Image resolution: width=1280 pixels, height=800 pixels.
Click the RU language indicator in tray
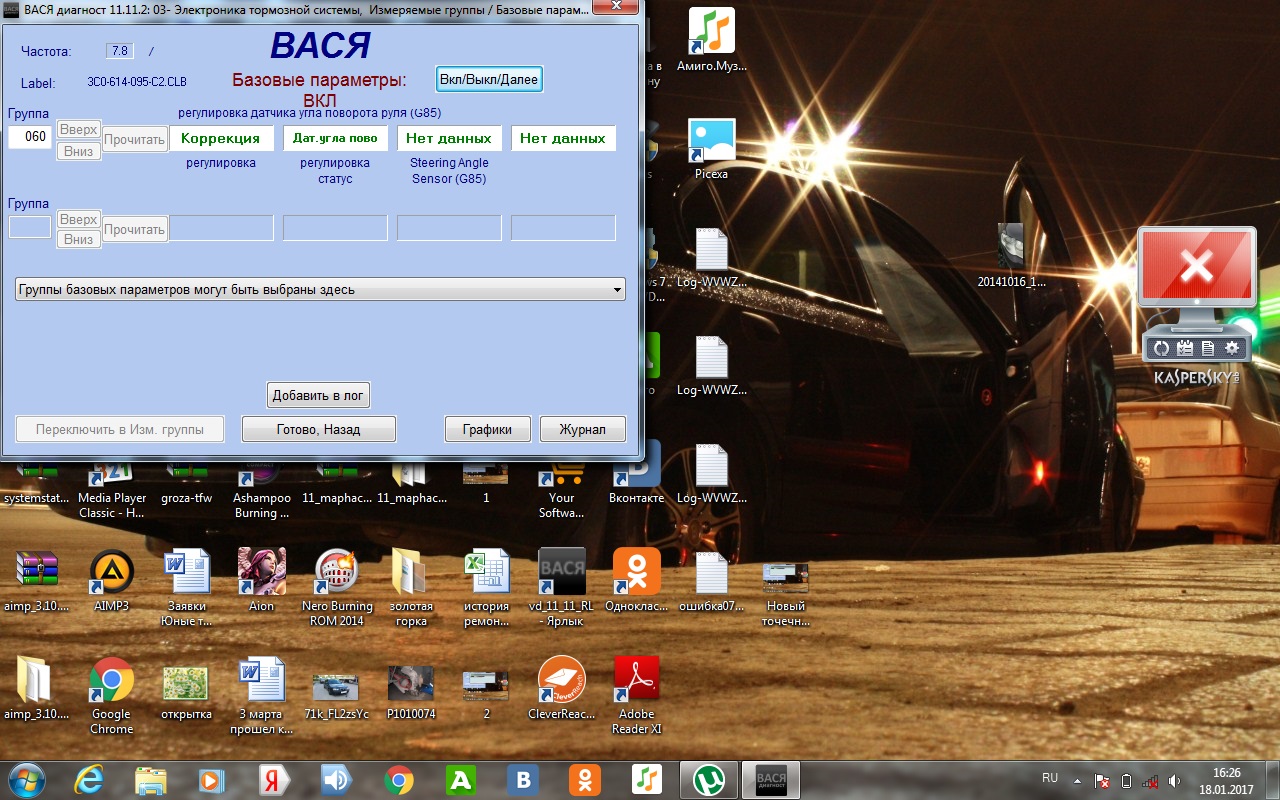click(x=1050, y=778)
